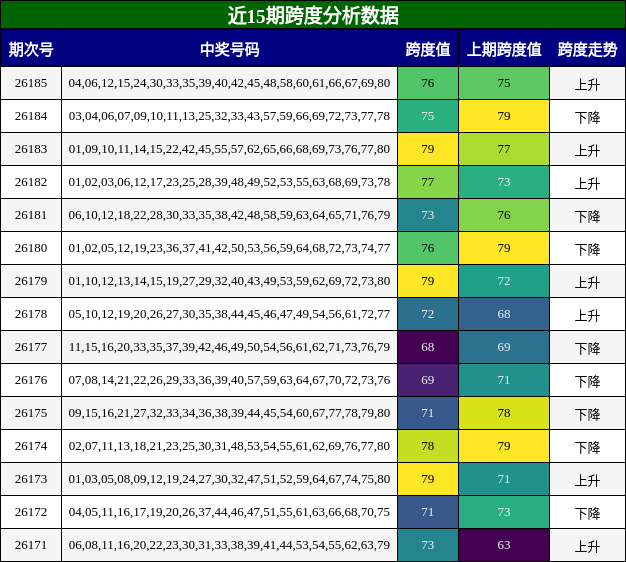Select period number 26181
Viewport: 626px width, 562px height.
click(31, 215)
